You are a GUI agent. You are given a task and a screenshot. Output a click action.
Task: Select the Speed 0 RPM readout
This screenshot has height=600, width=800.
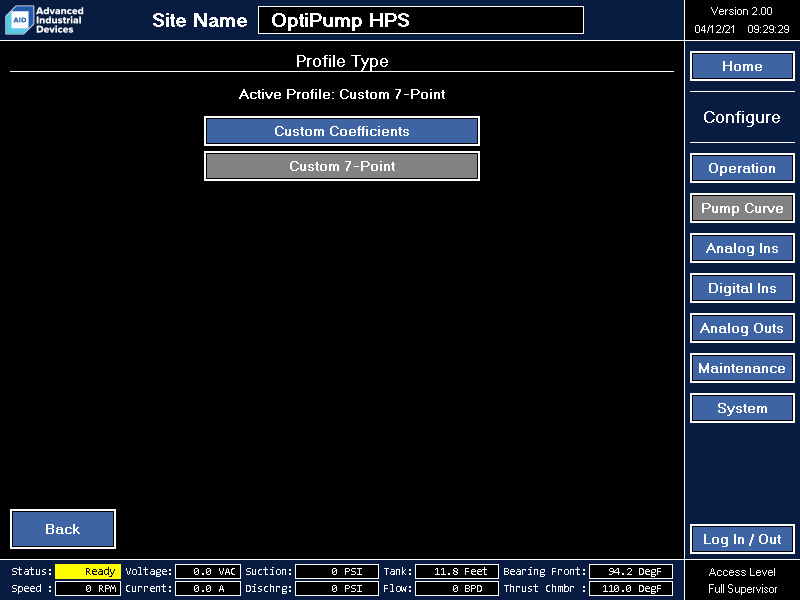(88, 588)
